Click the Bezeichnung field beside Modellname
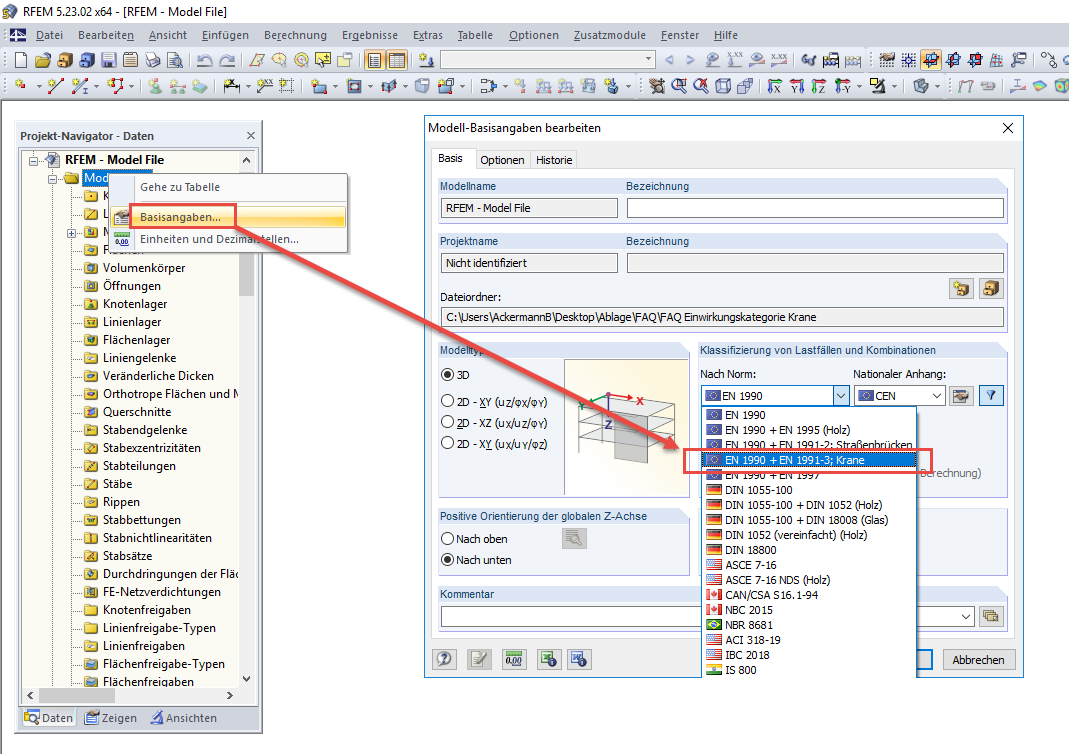The width and height of the screenshot is (1069, 754). [815, 208]
